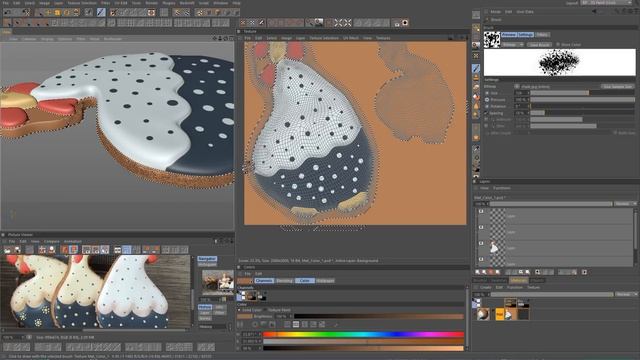Open the Compare menu in Picture Viewer
The height and width of the screenshot is (360, 640).
tap(51, 242)
